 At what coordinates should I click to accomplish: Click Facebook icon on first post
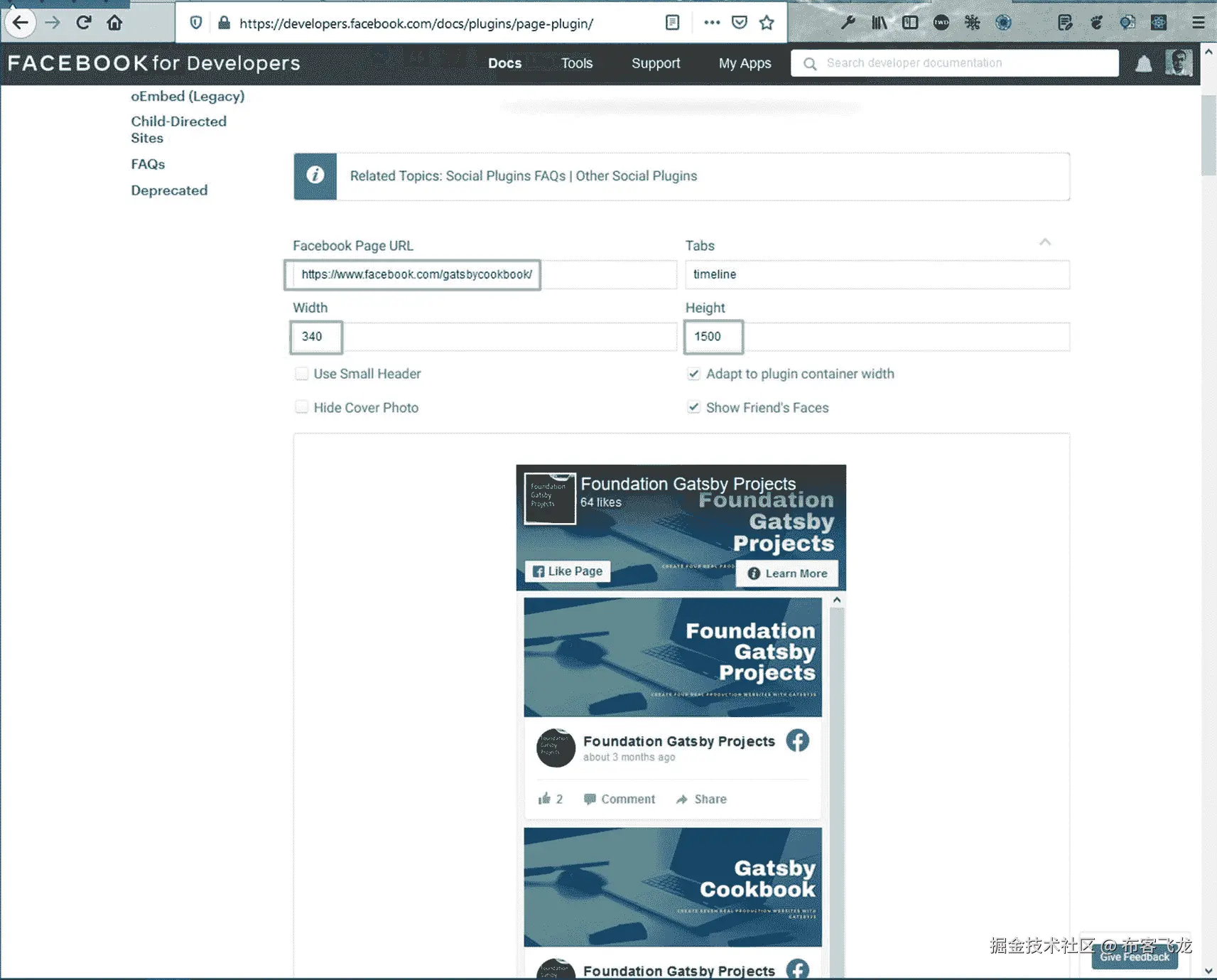coord(797,741)
